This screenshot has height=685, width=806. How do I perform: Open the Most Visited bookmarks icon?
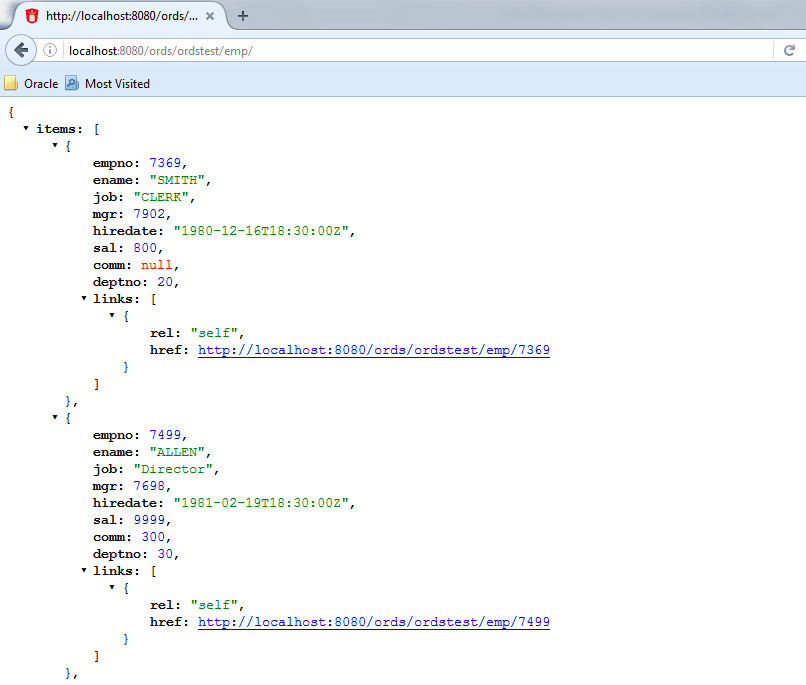(x=72, y=83)
